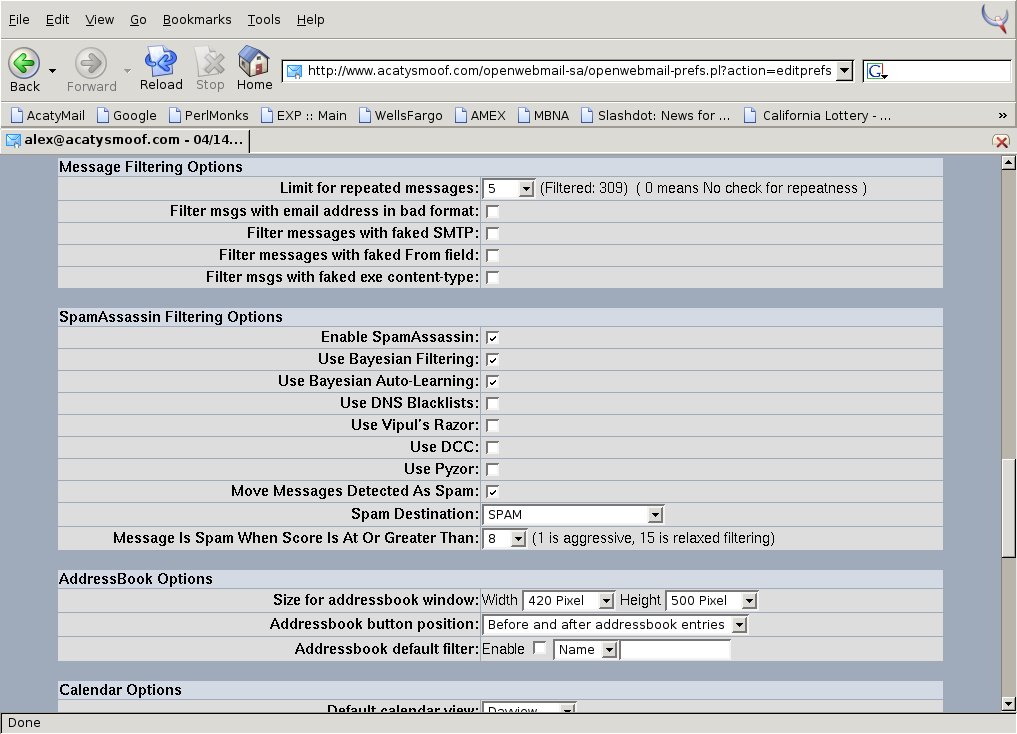Open the addressbook filter Name dropdown
The height and width of the screenshot is (734, 1017).
pyautogui.click(x=584, y=650)
